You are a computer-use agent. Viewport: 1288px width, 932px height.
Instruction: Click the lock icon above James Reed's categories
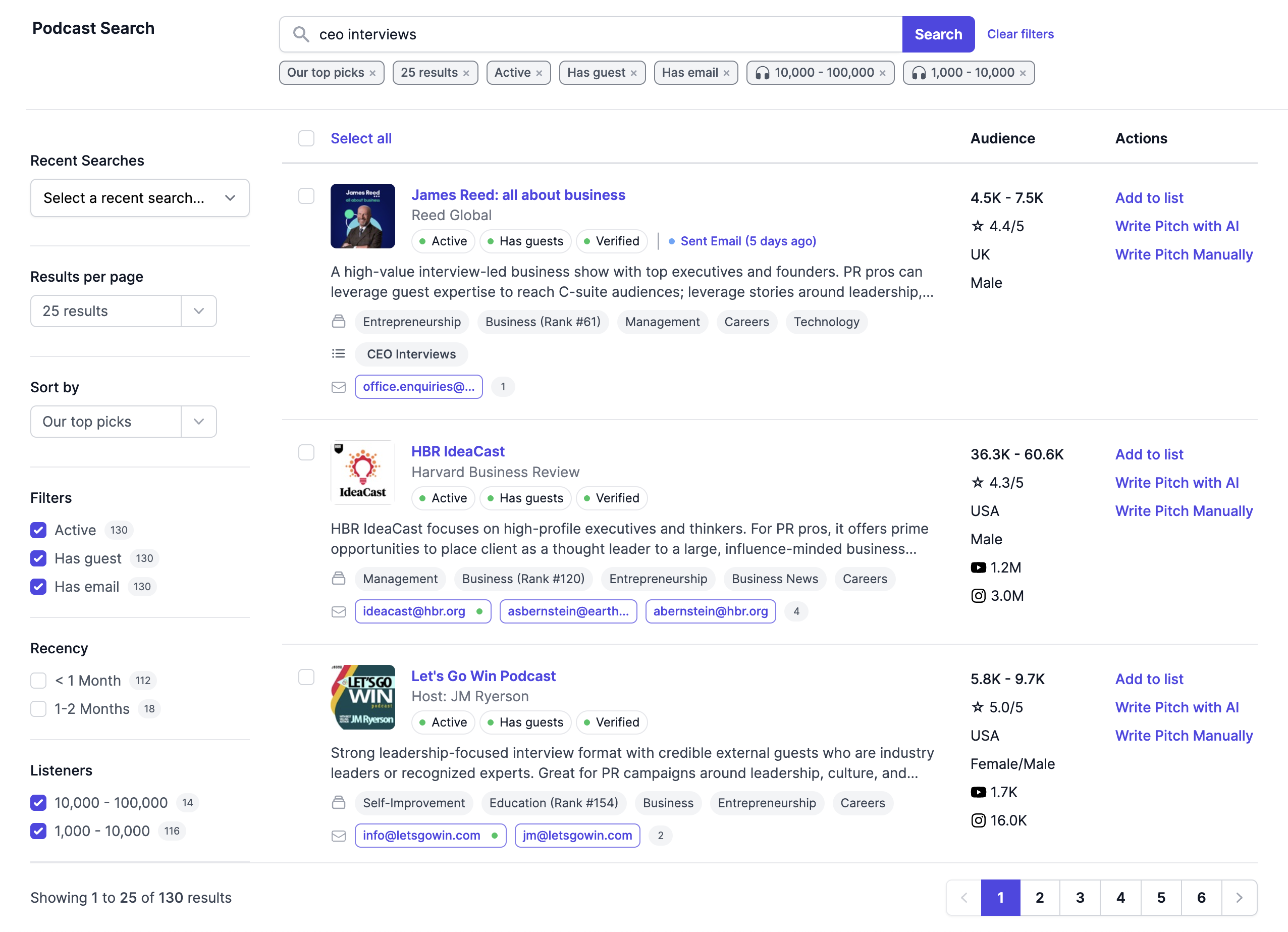click(x=339, y=322)
